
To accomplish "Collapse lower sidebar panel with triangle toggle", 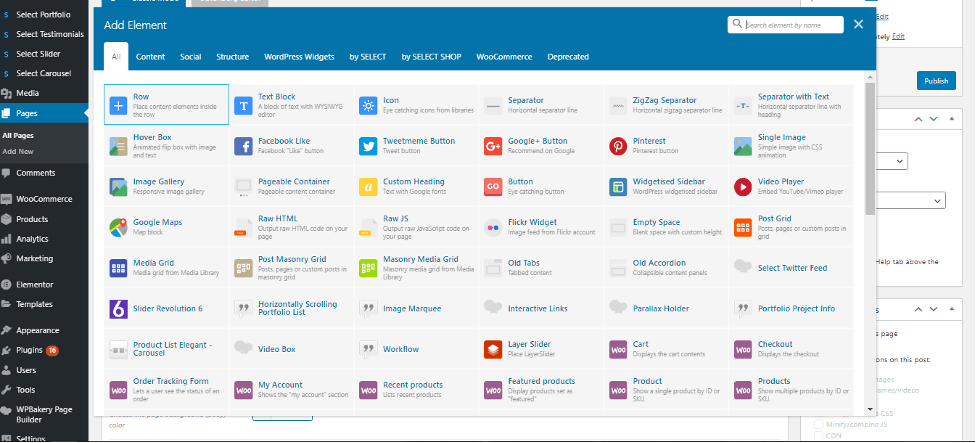I will click(951, 309).
